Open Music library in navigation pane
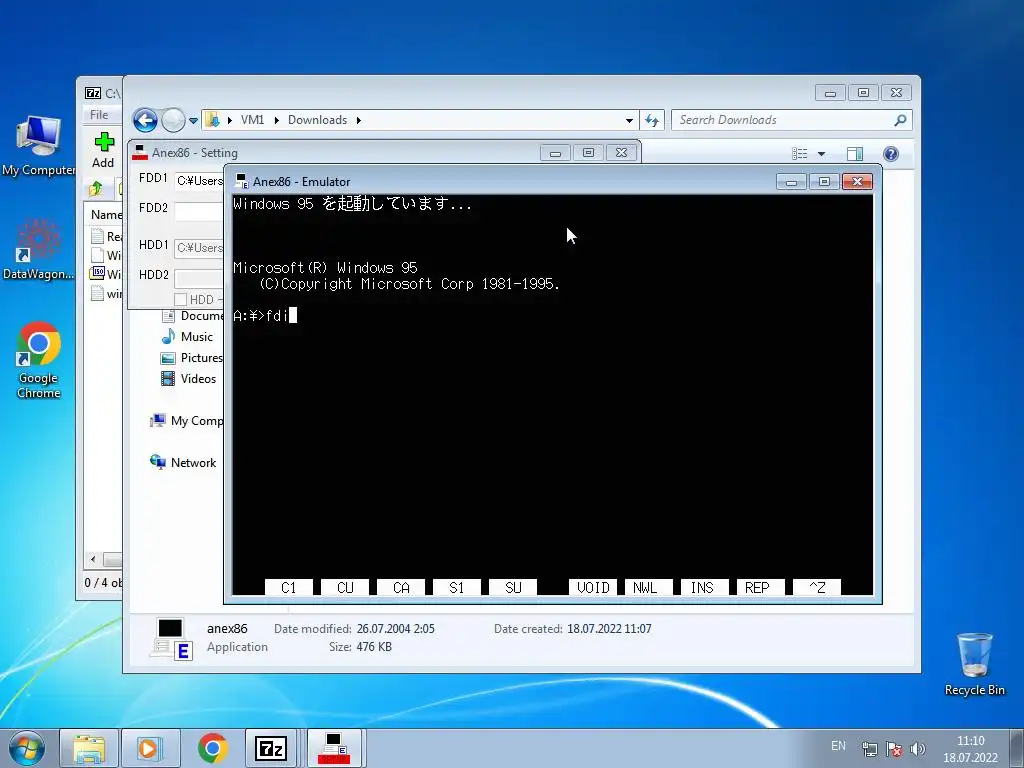 coord(187,337)
